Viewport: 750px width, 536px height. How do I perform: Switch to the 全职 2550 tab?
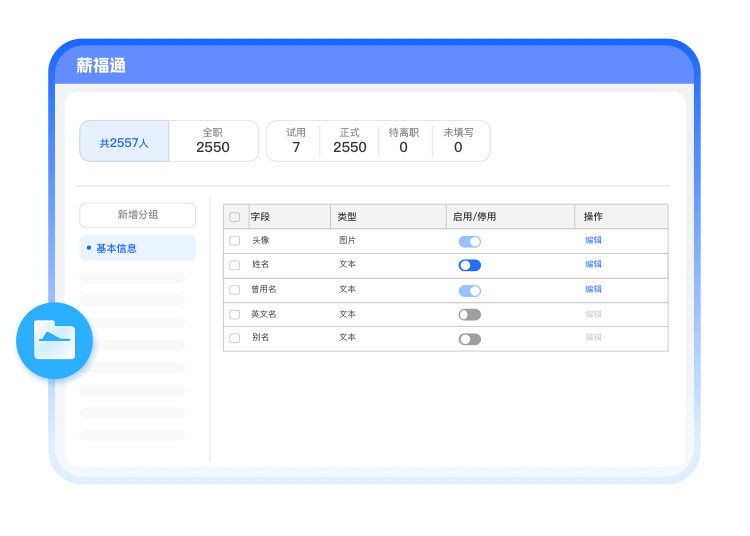(213, 141)
